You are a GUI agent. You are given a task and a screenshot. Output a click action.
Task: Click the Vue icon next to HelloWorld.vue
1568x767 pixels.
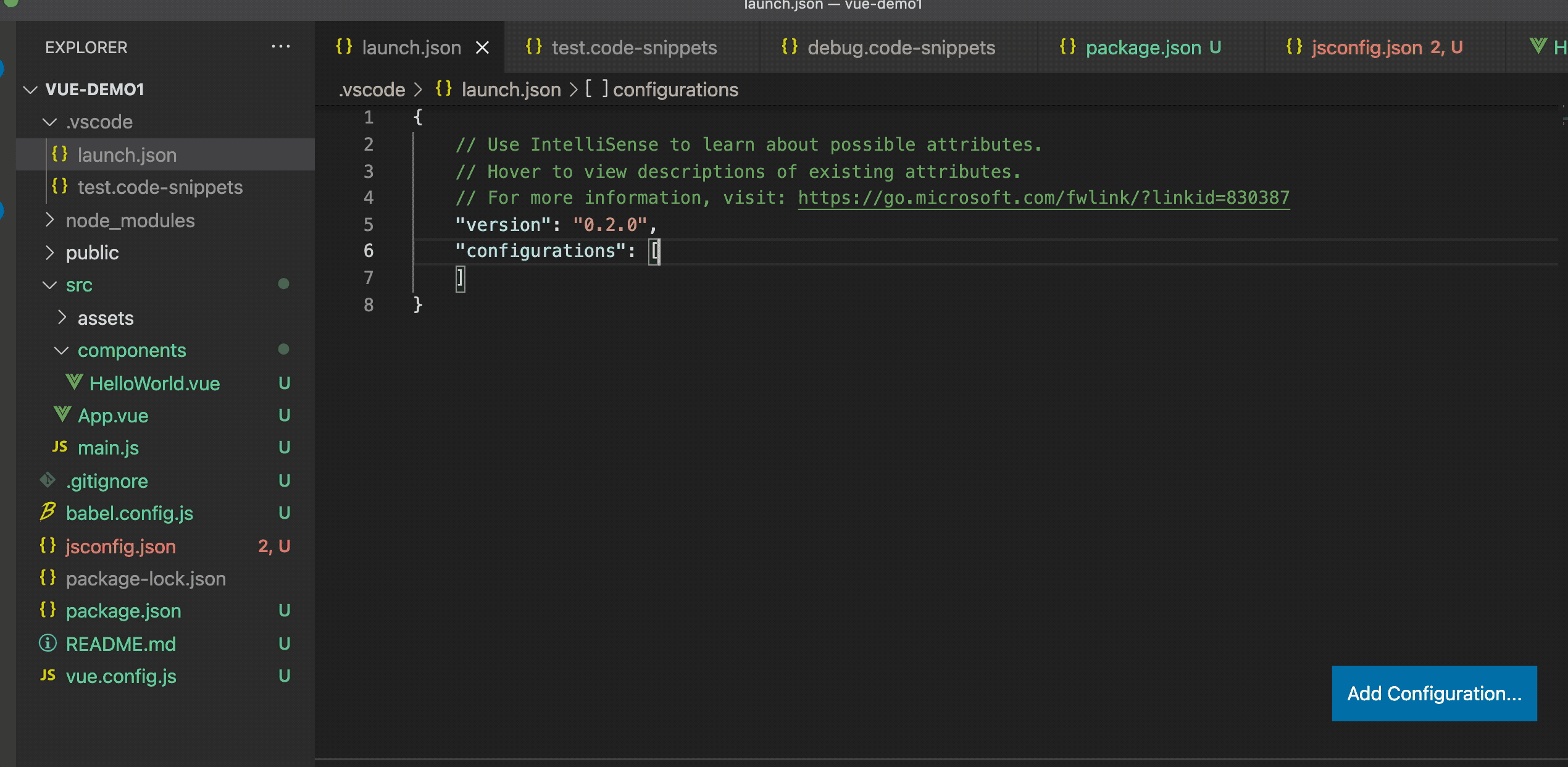74,383
